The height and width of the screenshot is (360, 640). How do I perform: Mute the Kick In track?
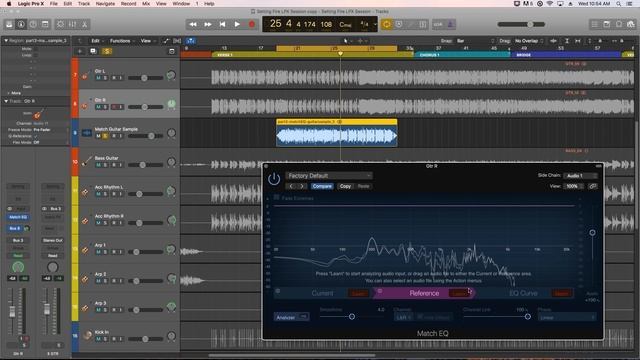tap(98, 339)
